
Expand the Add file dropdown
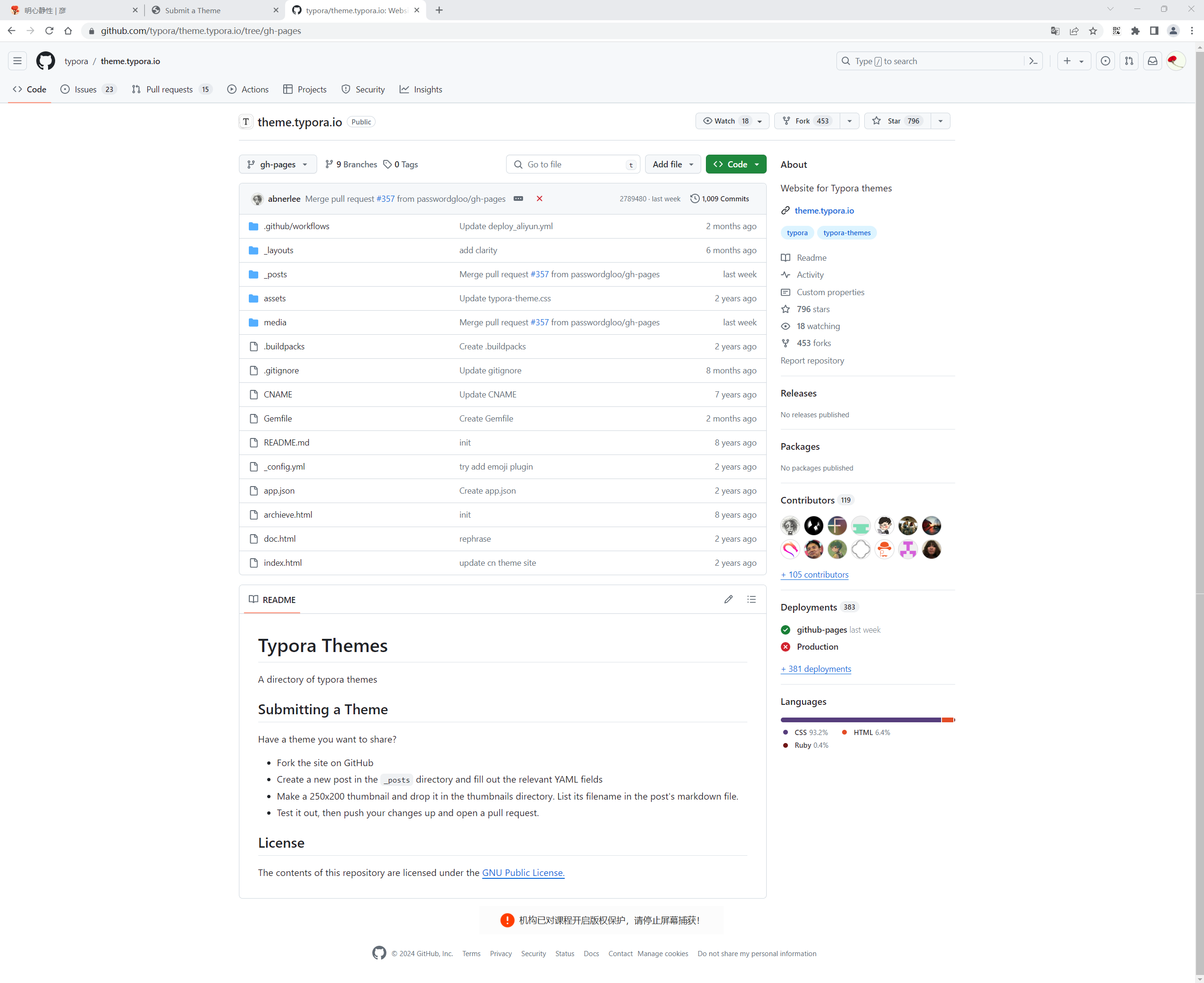[673, 164]
